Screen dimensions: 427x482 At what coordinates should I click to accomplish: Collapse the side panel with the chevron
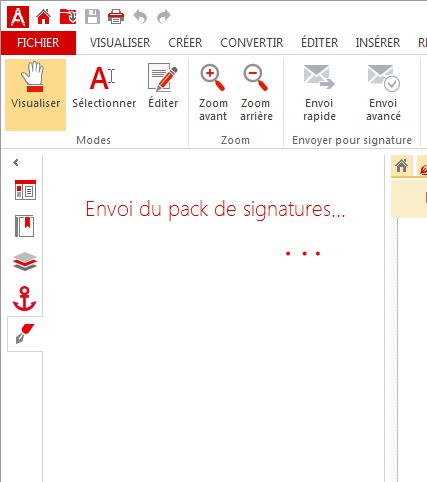[16, 163]
